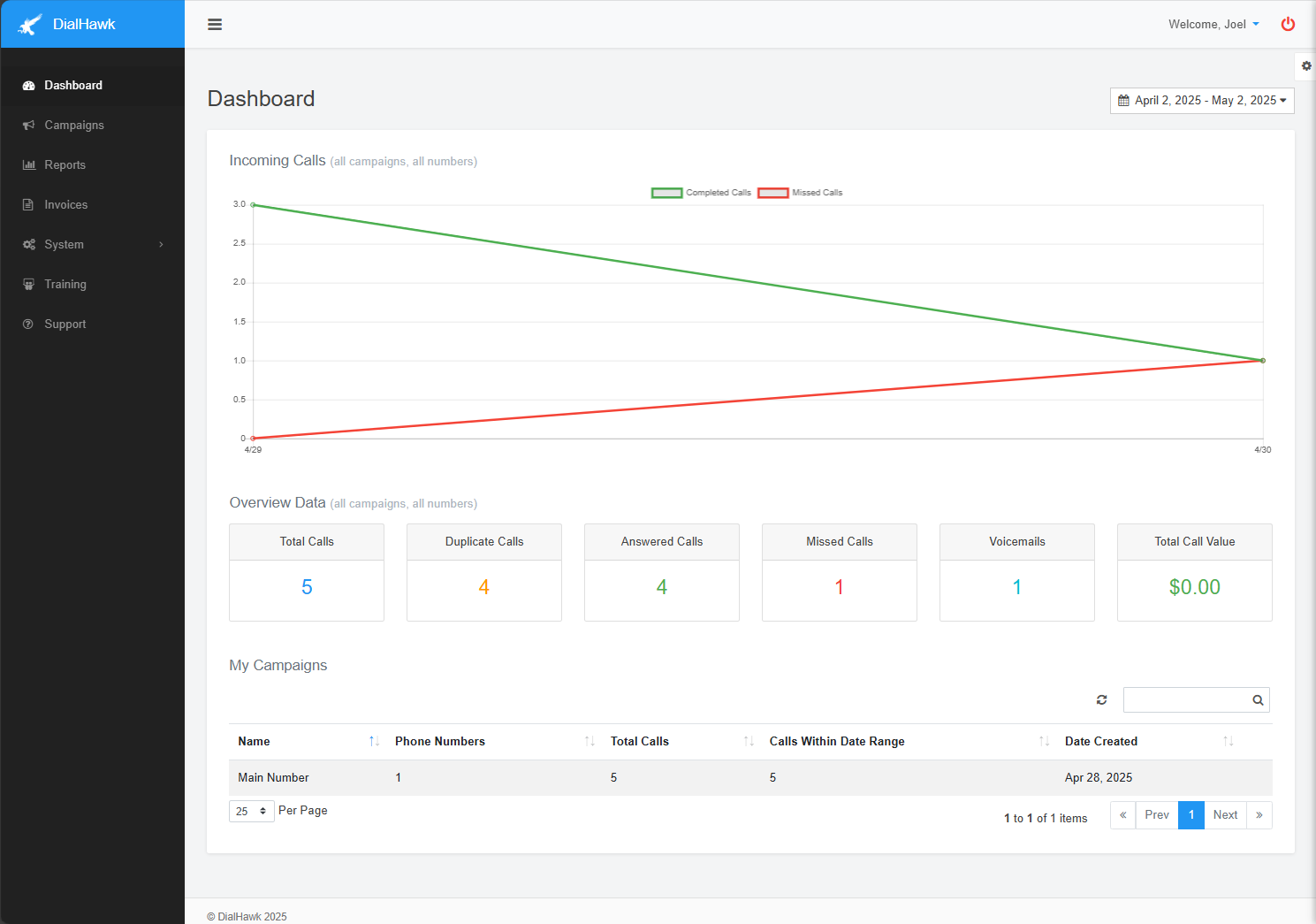
Task: Toggle the sidebar with the hamburger icon
Action: [x=215, y=24]
